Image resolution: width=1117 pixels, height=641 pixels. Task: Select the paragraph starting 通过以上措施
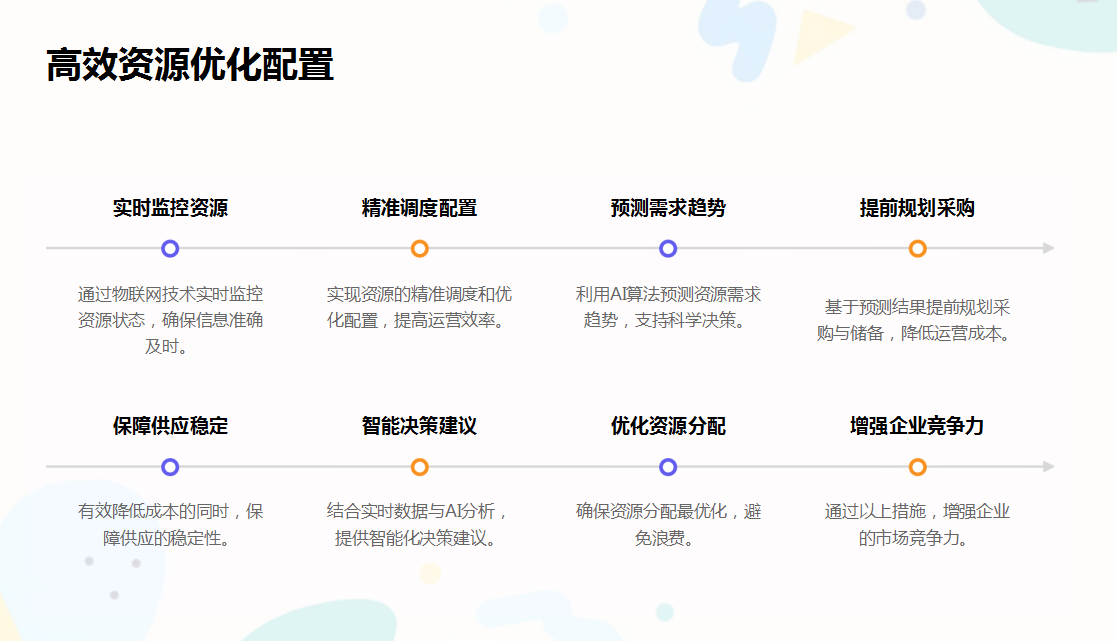(x=918, y=525)
